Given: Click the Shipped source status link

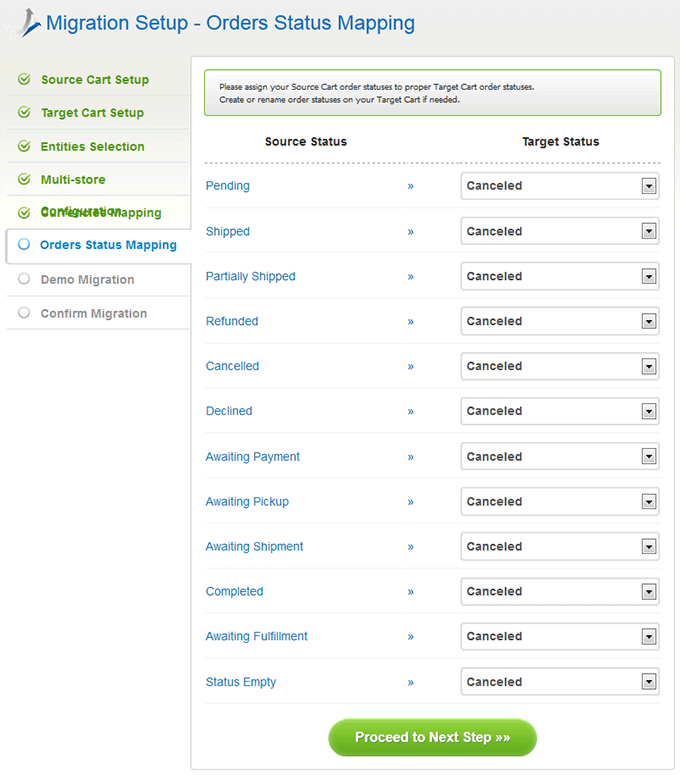Looking at the screenshot, I should tap(228, 231).
